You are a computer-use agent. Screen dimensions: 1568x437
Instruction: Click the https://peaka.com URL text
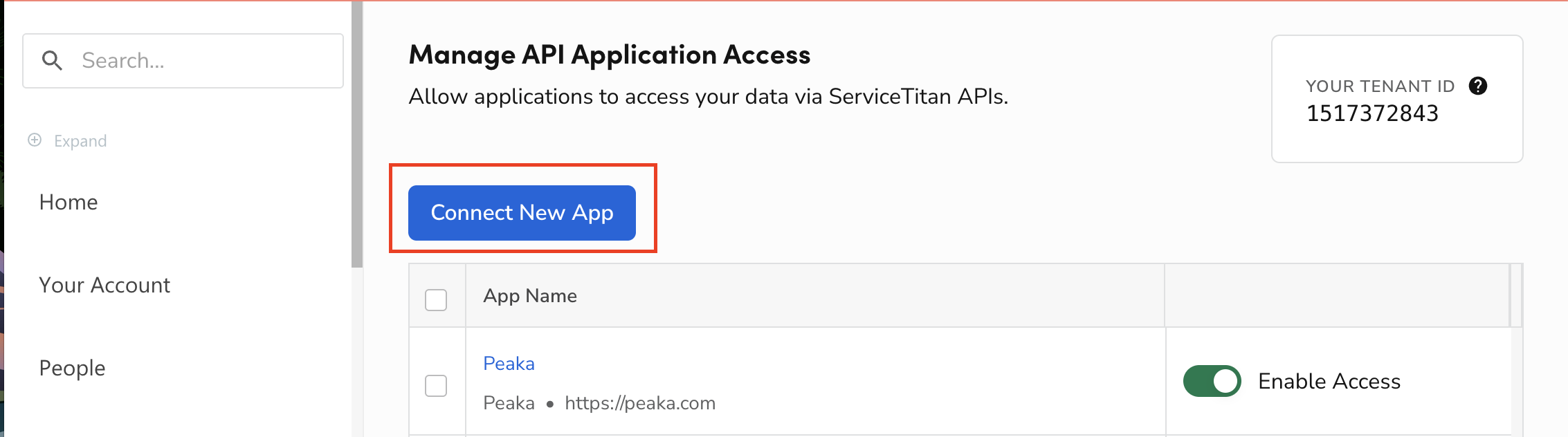pos(640,403)
